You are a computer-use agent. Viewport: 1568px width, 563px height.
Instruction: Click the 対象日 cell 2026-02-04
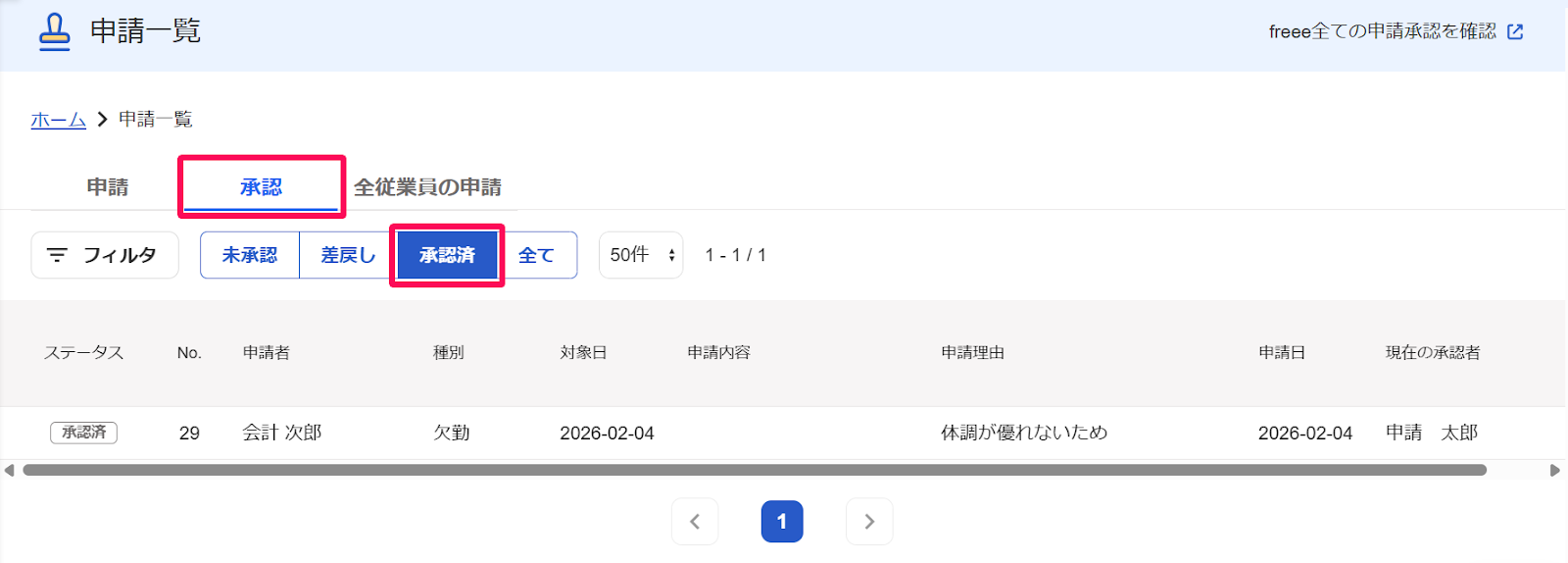[607, 433]
